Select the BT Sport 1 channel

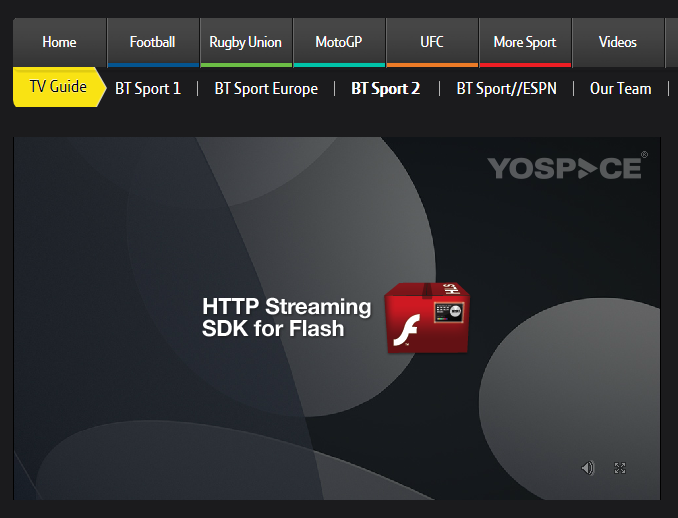pos(148,89)
